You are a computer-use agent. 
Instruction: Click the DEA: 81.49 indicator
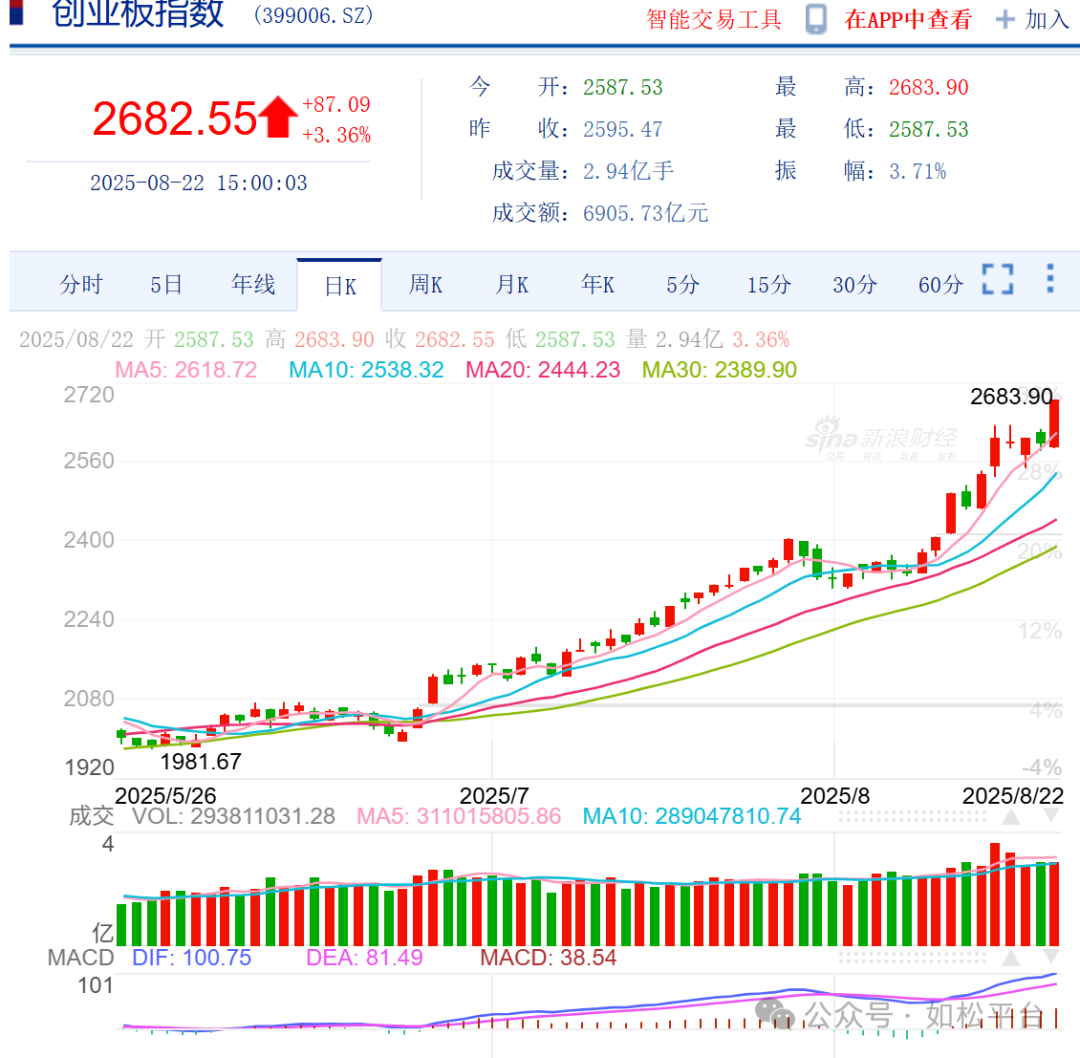pos(364,957)
